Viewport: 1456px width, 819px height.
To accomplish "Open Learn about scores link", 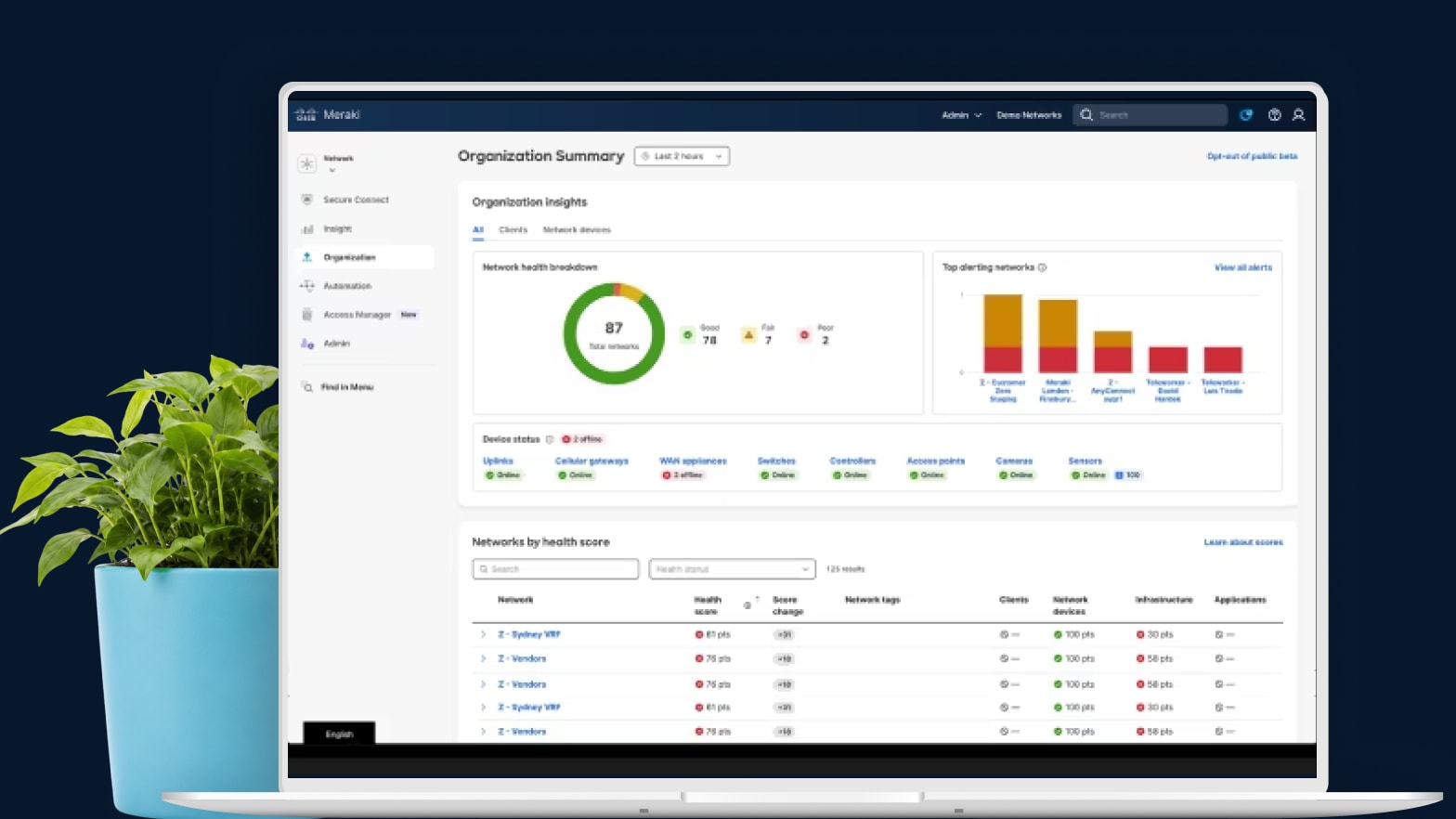I will point(1243,542).
